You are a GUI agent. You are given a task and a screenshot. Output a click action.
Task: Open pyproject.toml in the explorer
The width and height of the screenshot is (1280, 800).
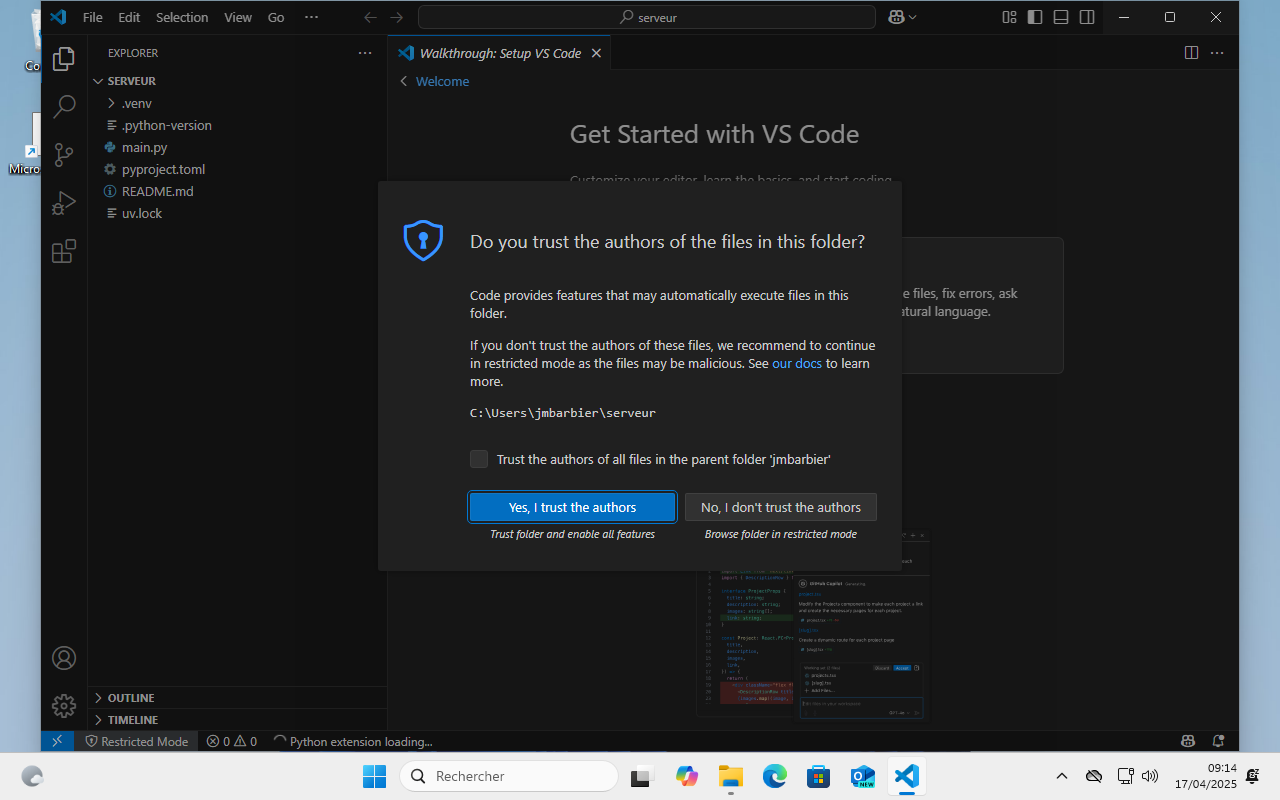pyautogui.click(x=237, y=169)
